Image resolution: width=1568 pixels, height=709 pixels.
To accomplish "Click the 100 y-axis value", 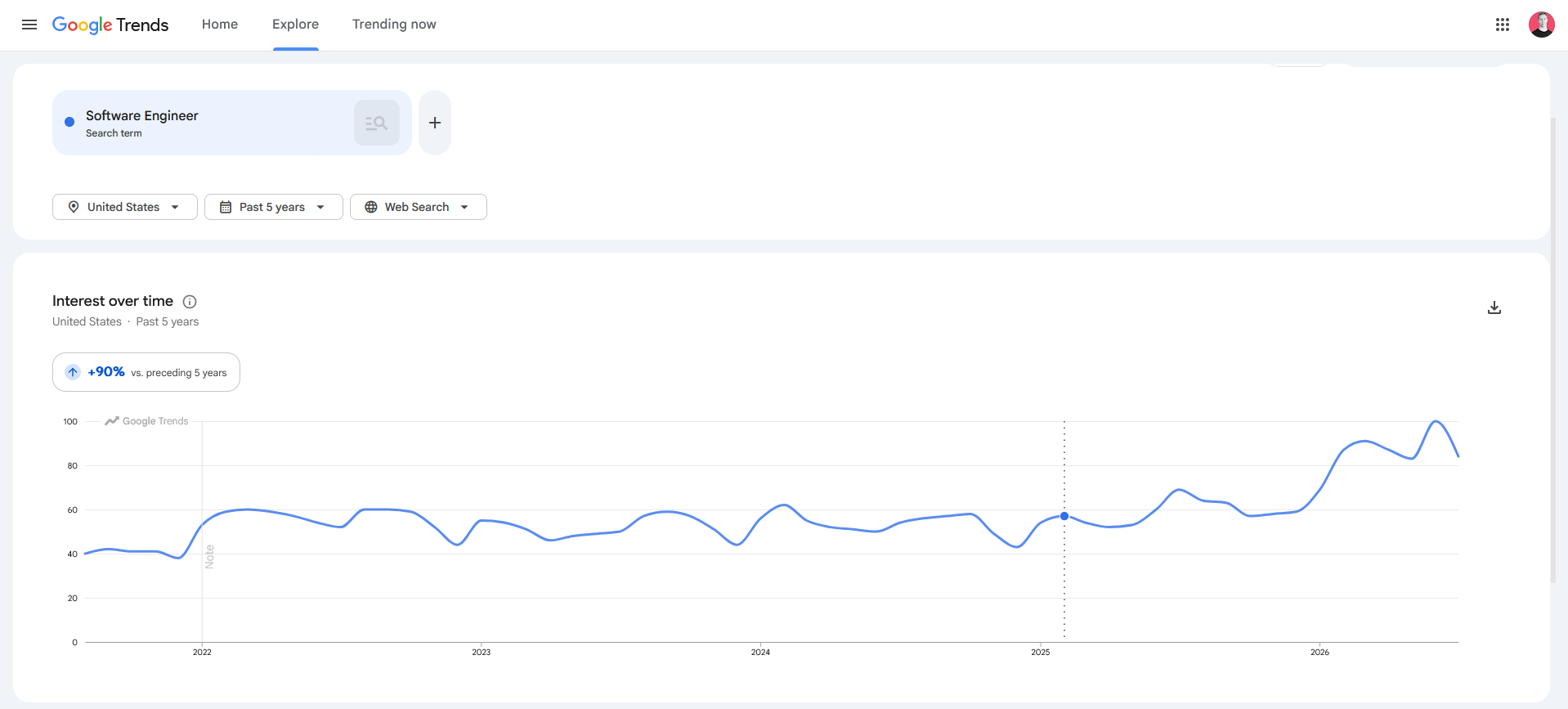I will pyautogui.click(x=70, y=421).
